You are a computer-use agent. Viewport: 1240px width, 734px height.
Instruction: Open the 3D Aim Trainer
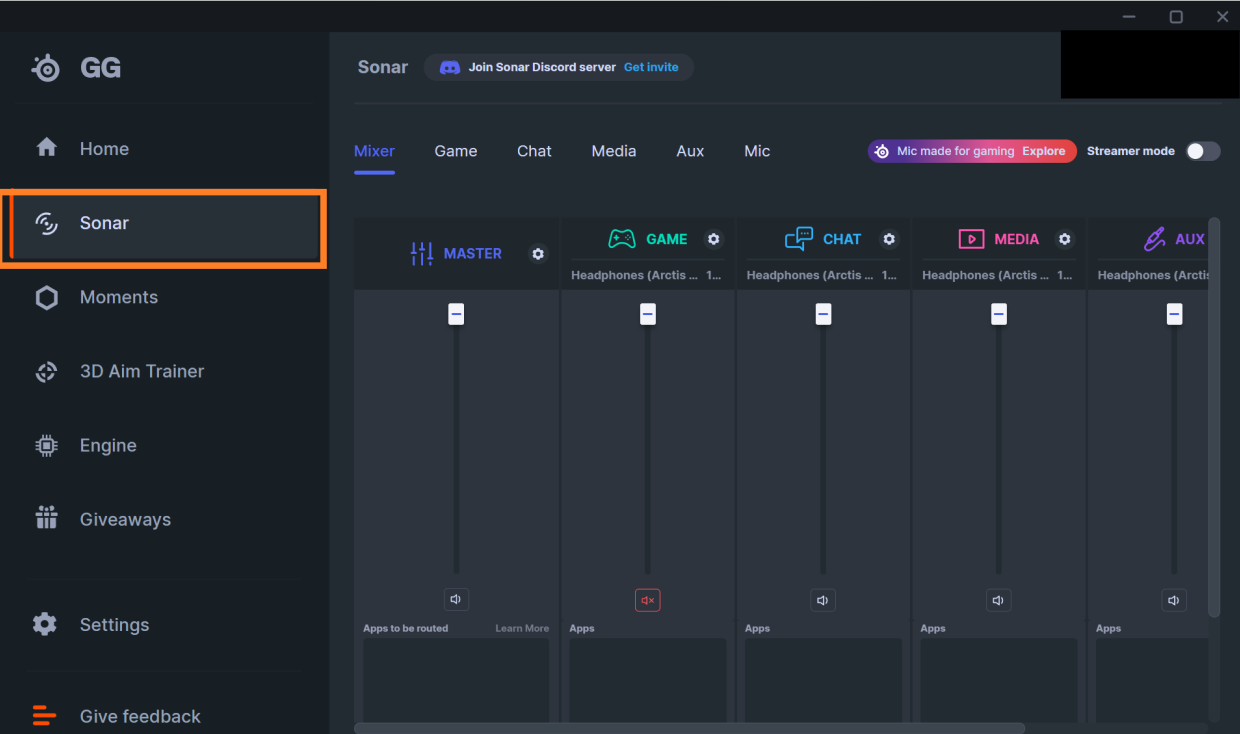[x=141, y=371]
